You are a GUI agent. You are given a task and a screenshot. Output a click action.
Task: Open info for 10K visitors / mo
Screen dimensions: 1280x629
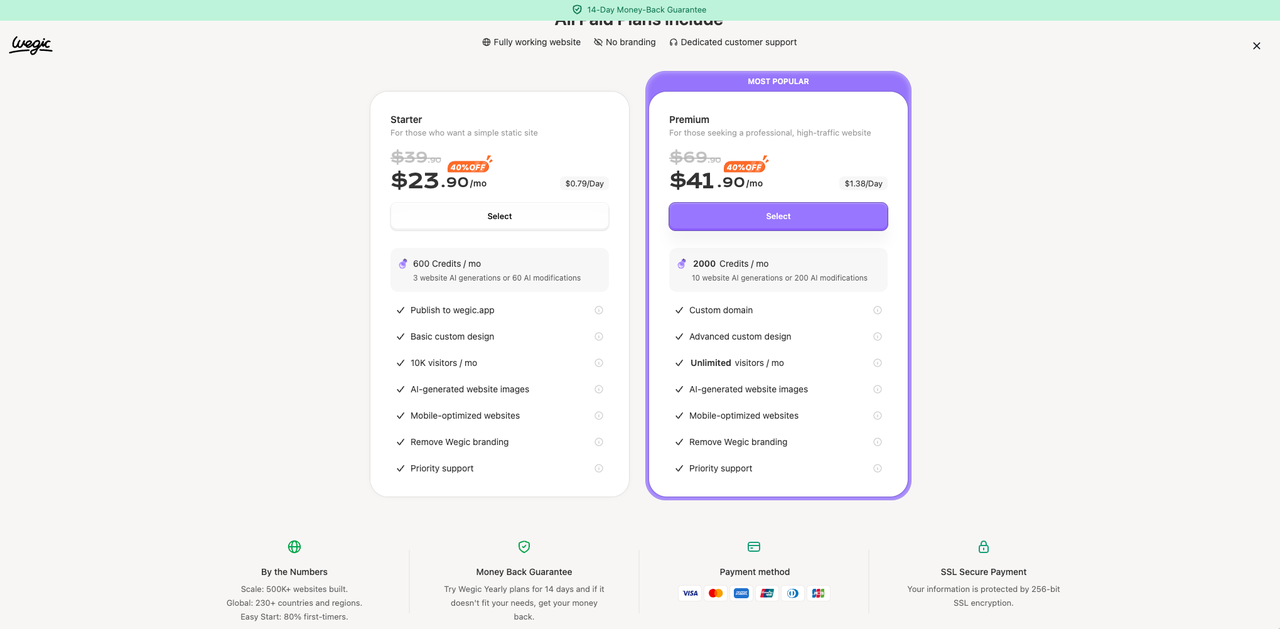(x=599, y=363)
